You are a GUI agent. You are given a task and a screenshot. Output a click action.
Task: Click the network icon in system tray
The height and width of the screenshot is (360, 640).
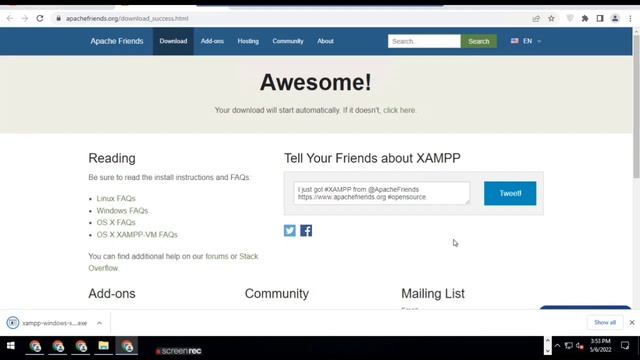(x=569, y=346)
